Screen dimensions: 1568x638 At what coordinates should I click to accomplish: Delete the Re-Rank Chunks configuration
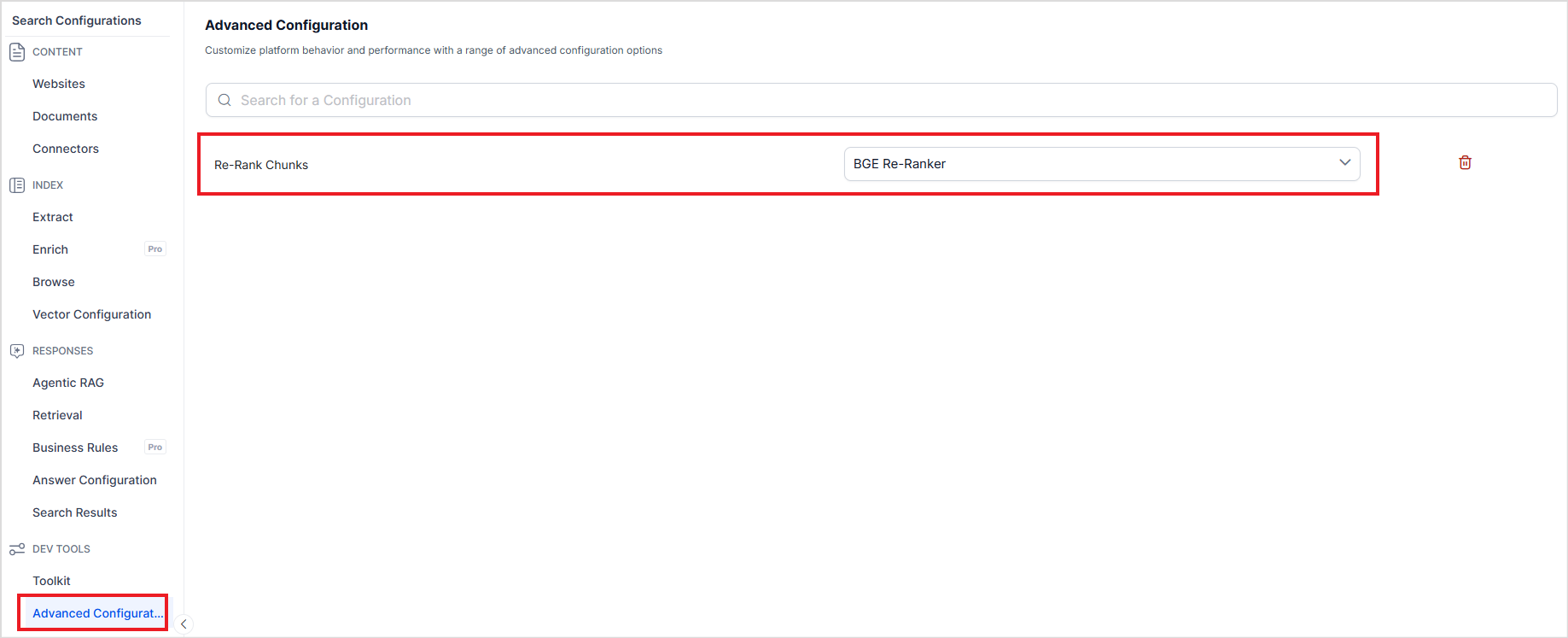1465,162
